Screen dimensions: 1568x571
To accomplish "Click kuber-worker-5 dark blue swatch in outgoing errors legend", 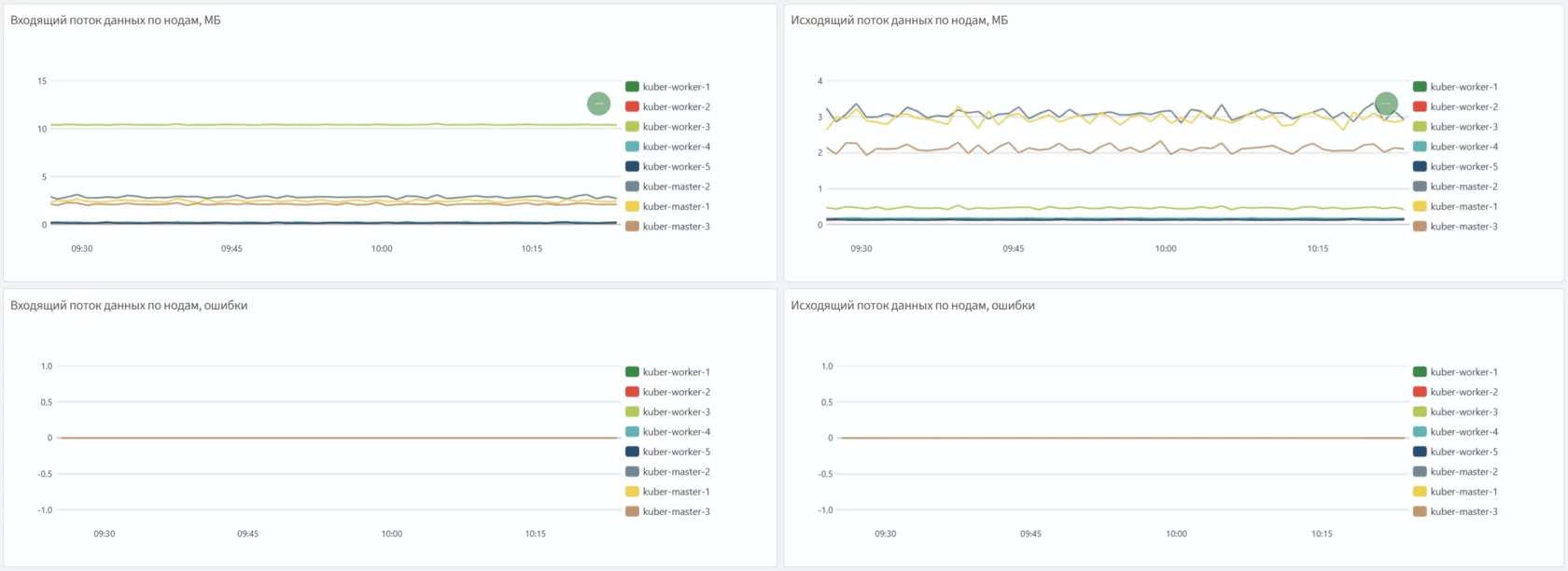I will click(x=1420, y=452).
